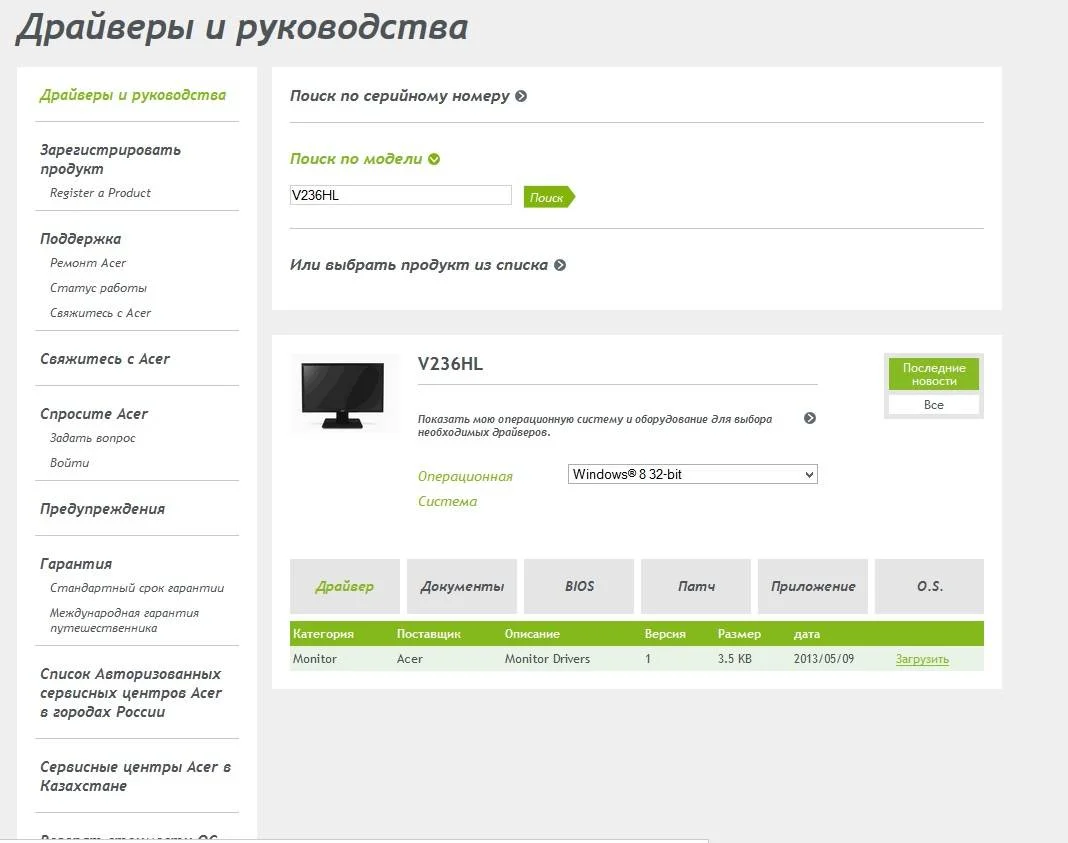The image size is (1068, 843).
Task: Open Предупреждения sidebar section
Action: pos(102,509)
